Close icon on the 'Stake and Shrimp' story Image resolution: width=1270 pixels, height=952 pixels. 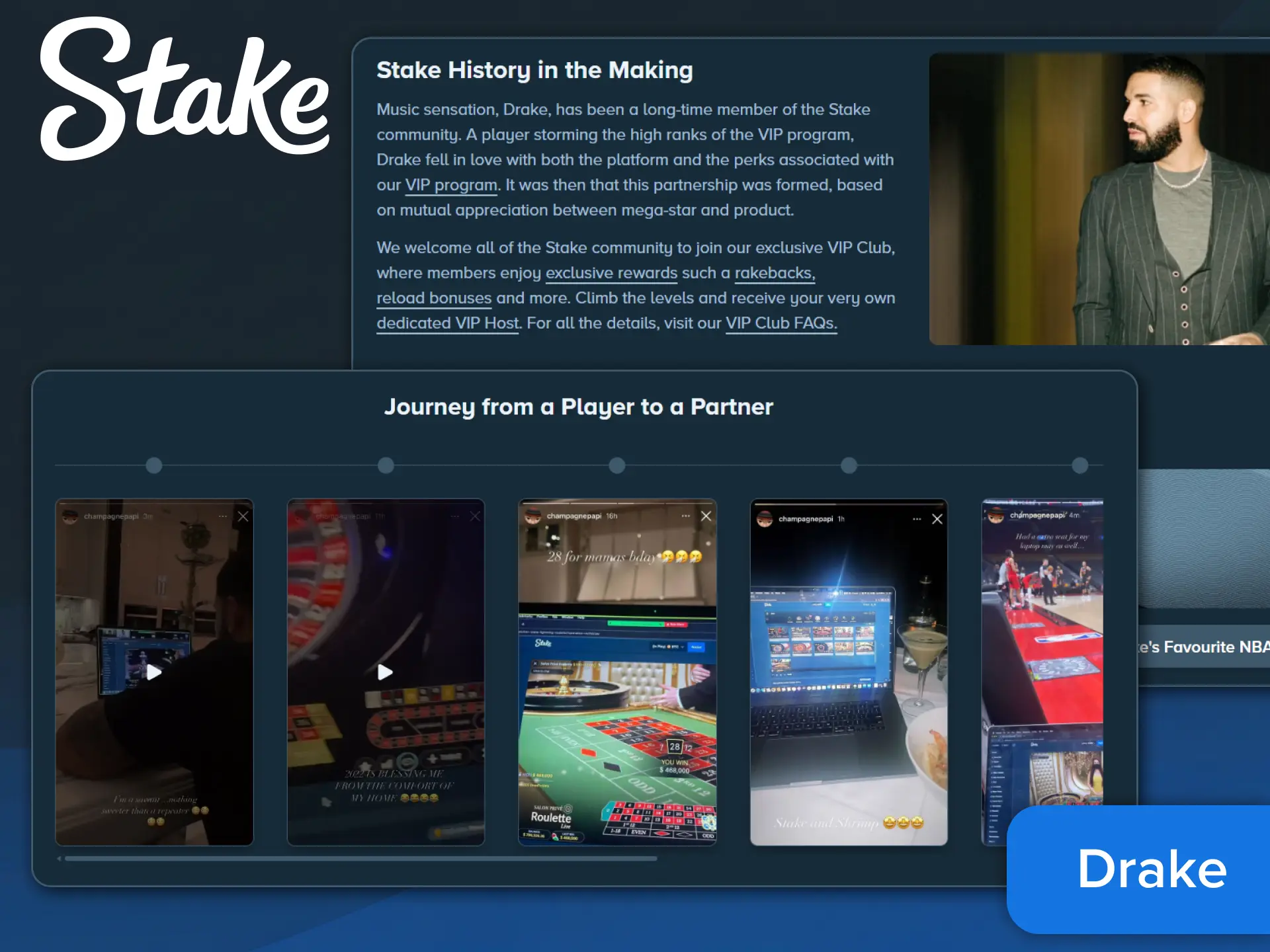tap(937, 519)
